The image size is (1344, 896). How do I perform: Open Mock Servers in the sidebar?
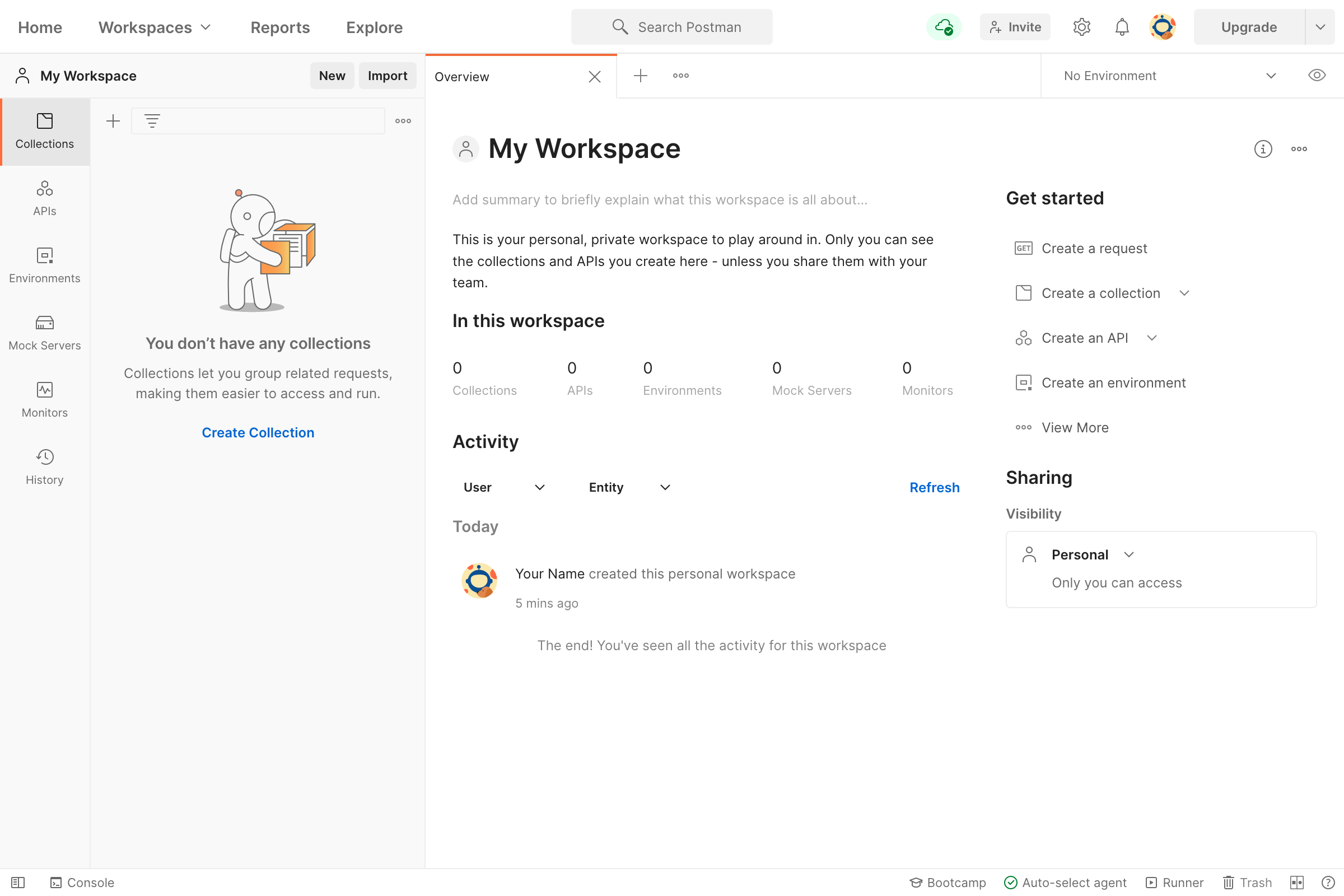[x=45, y=333]
